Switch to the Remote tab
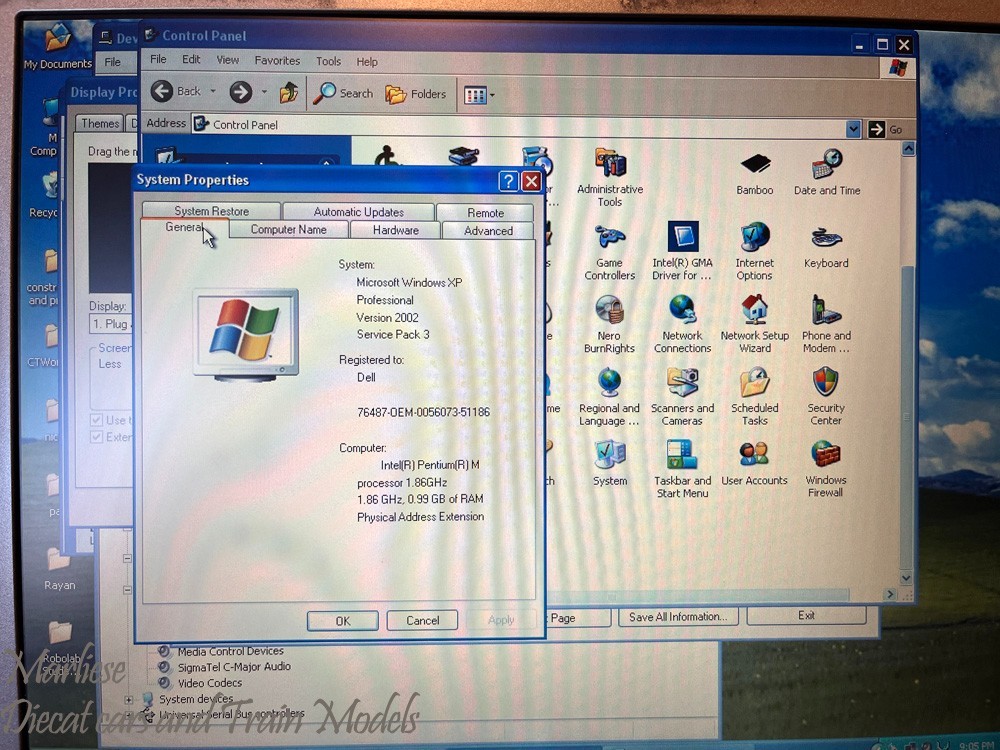This screenshot has width=1000, height=750. pyautogui.click(x=485, y=213)
